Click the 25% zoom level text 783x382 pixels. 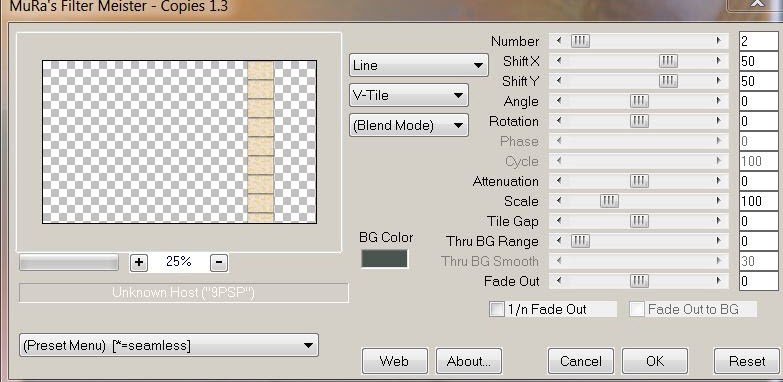(179, 261)
